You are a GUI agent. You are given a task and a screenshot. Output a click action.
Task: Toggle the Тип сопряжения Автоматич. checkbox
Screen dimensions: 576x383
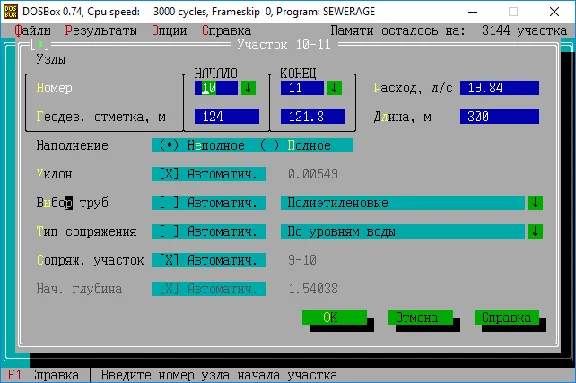[209, 232]
